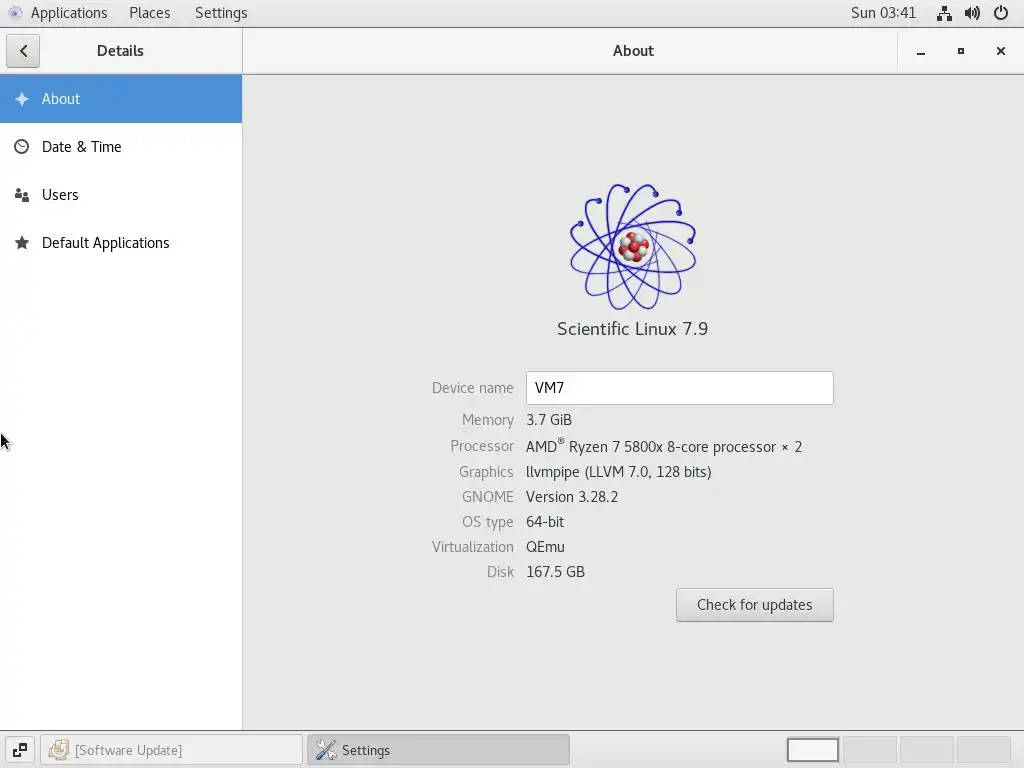Click the star icon beside Default Applications
The image size is (1024, 768).
click(22, 243)
